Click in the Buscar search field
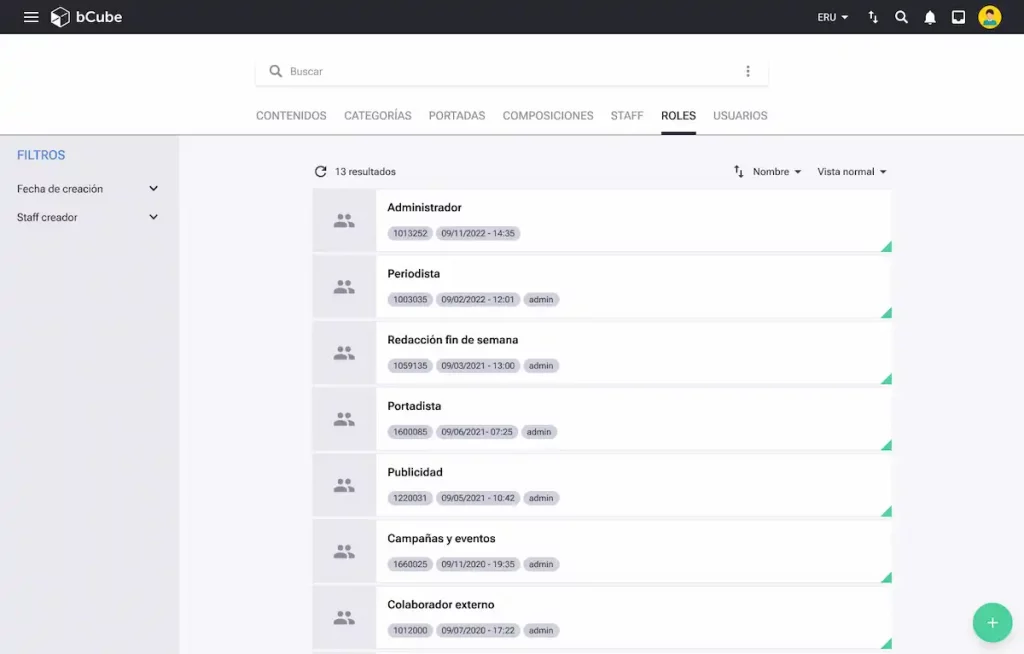The width and height of the screenshot is (1024, 654). click(x=500, y=72)
